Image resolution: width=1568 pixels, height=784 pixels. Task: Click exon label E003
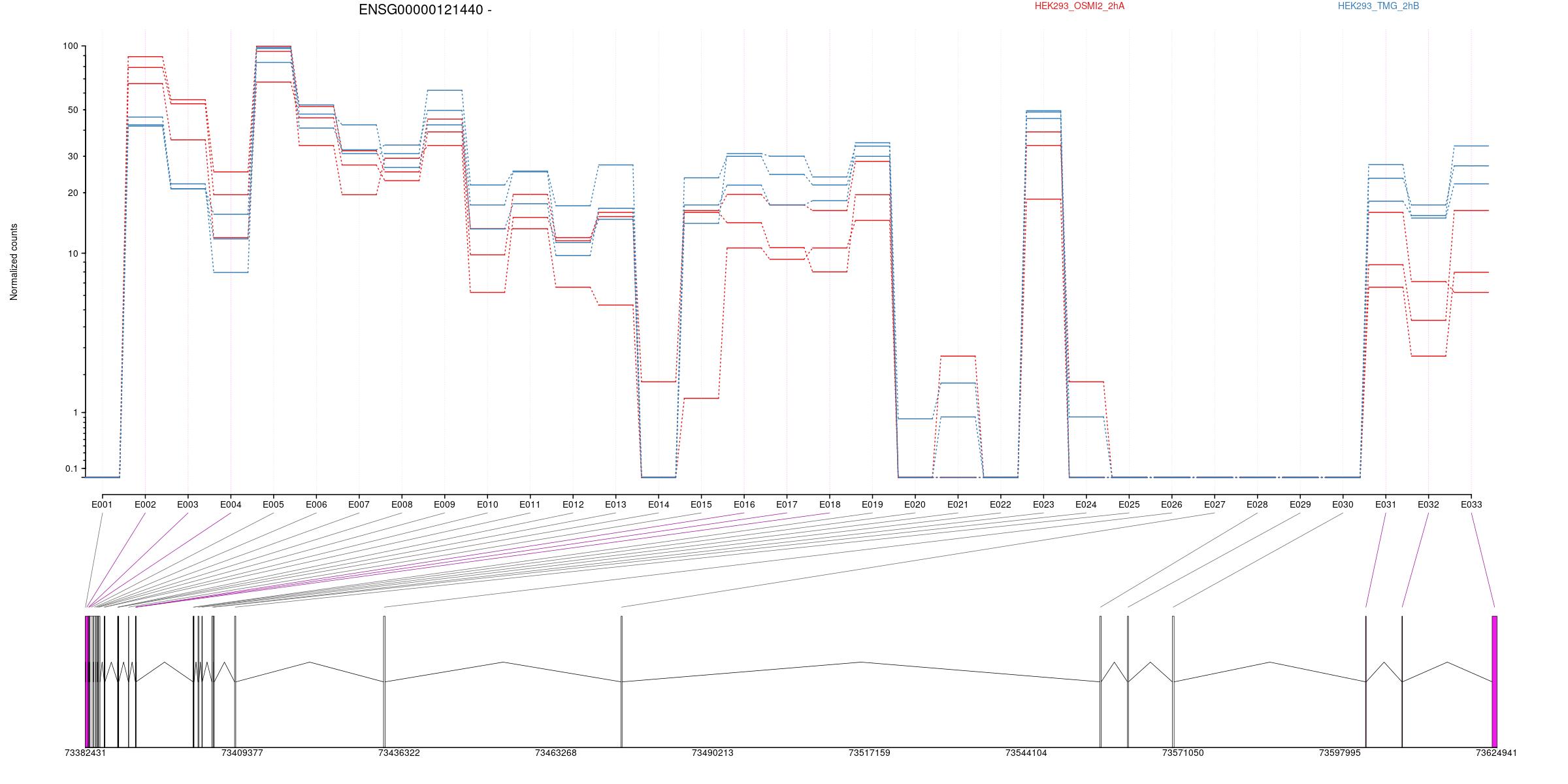point(188,504)
